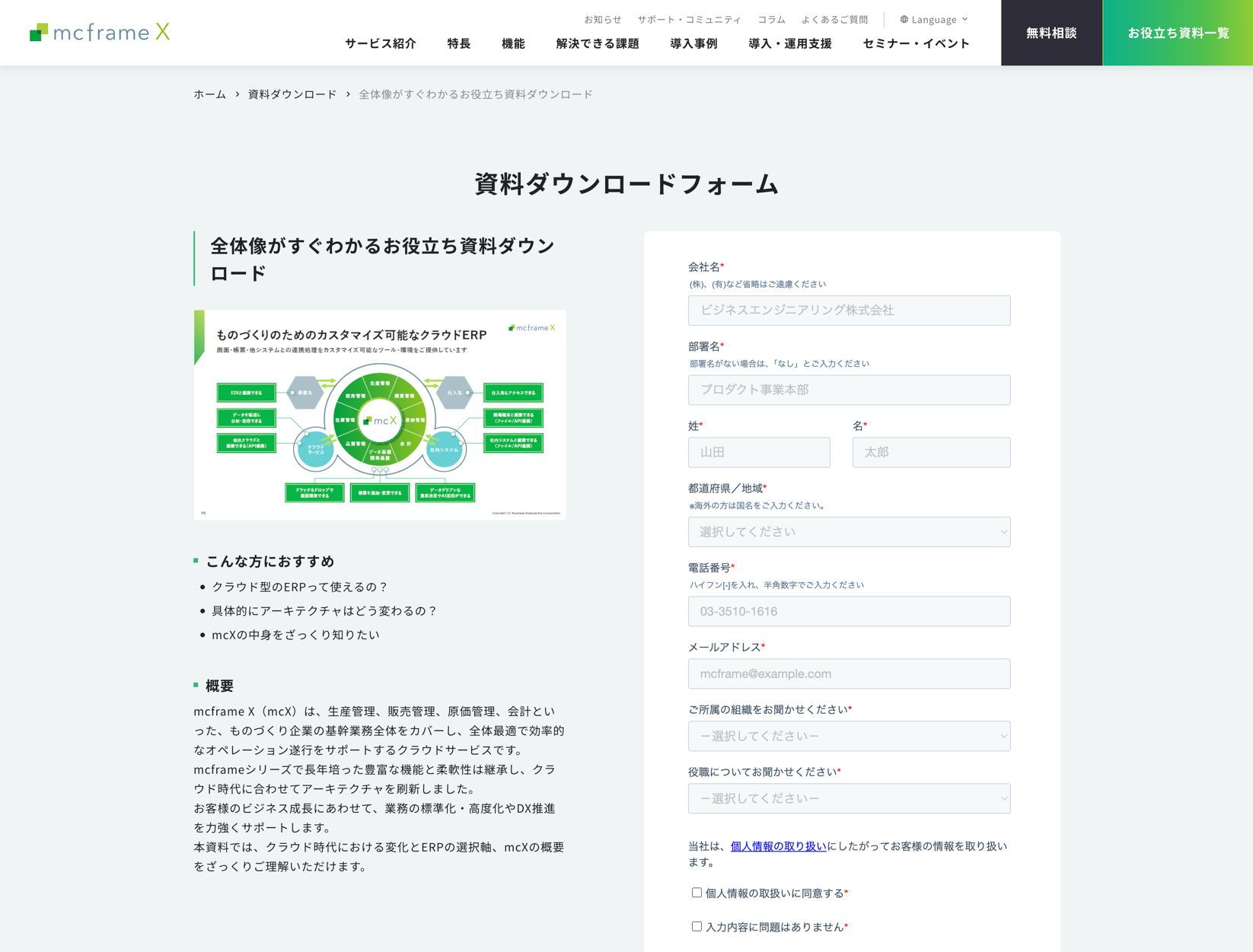
Task: Check the 入力内容に問題はありません checkbox
Action: [x=697, y=926]
